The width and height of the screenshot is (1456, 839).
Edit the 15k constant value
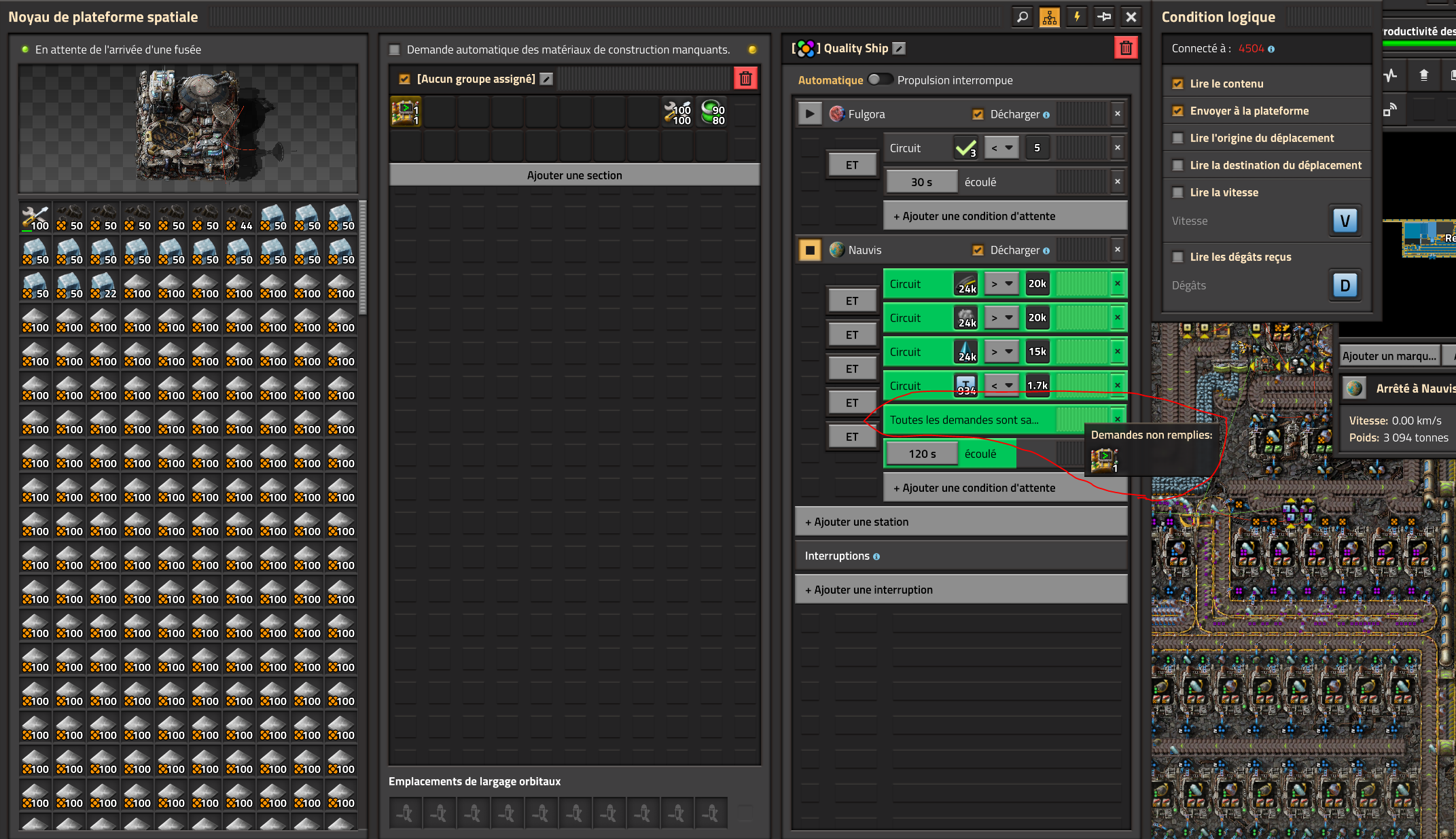point(1037,352)
